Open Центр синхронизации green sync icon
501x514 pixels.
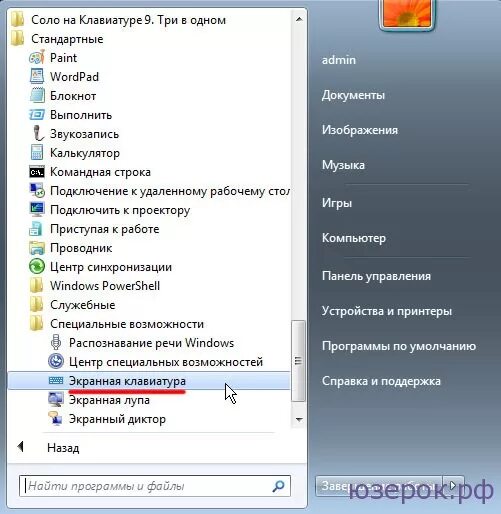[37, 267]
